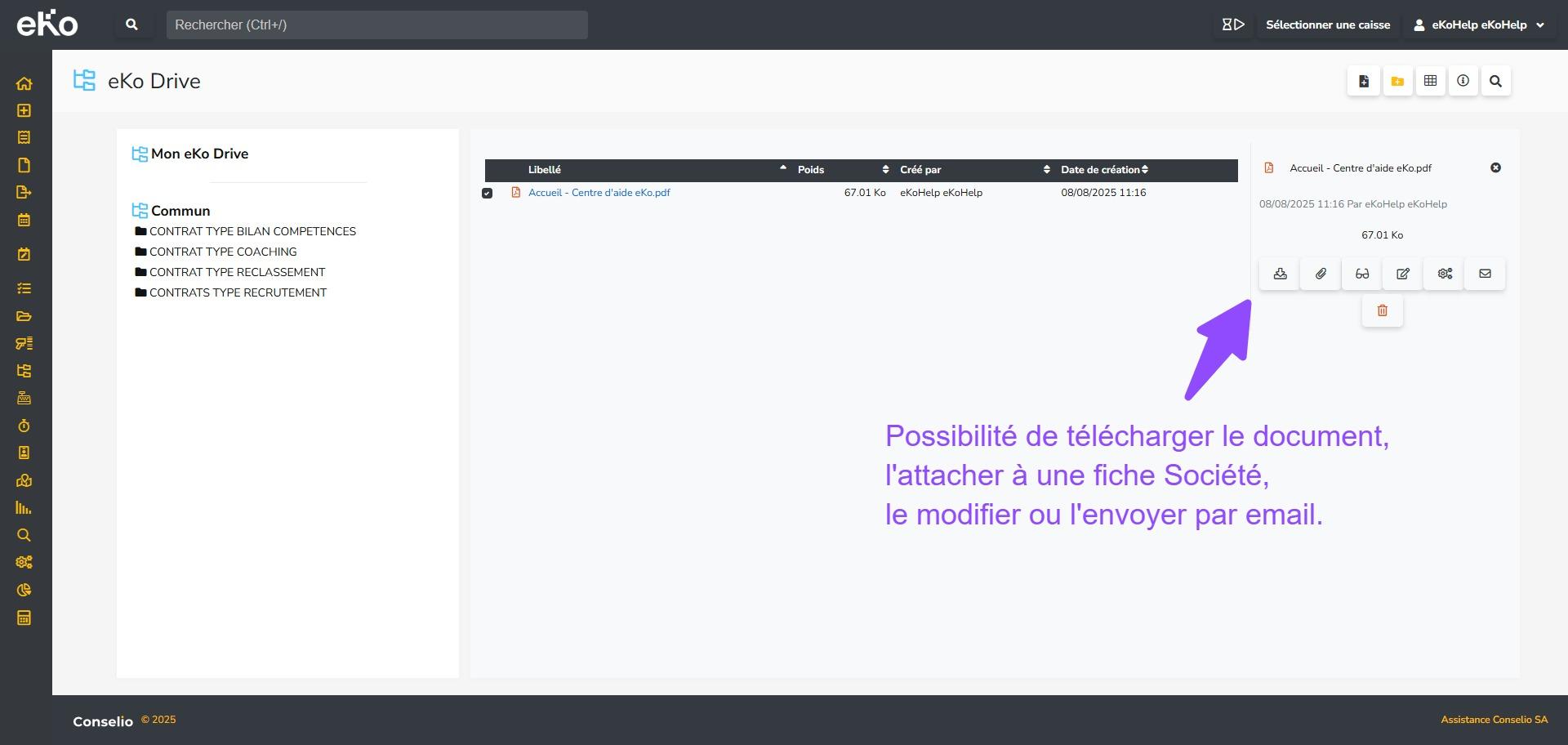Click the download document icon
1568x745 pixels.
point(1280,274)
